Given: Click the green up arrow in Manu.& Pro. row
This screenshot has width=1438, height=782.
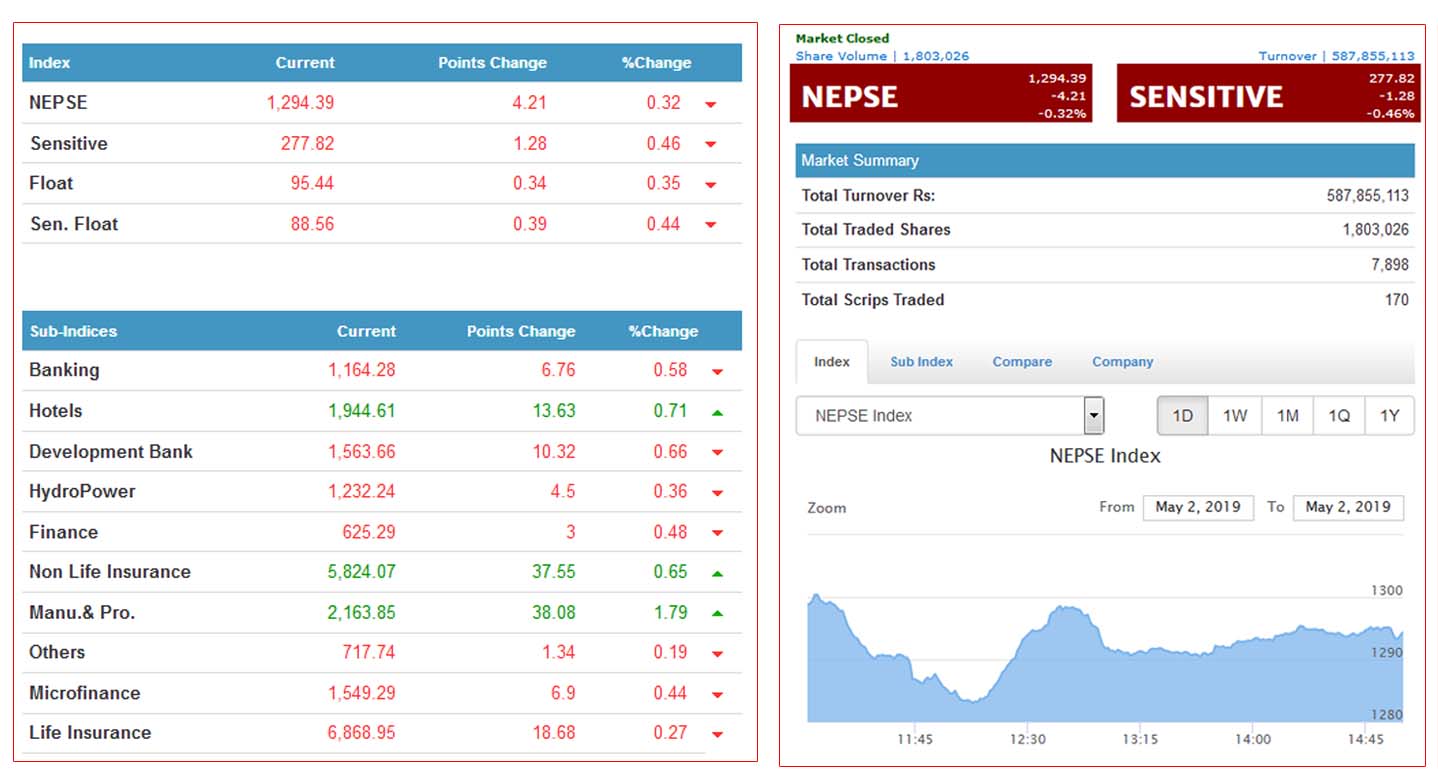Looking at the screenshot, I should (x=717, y=613).
